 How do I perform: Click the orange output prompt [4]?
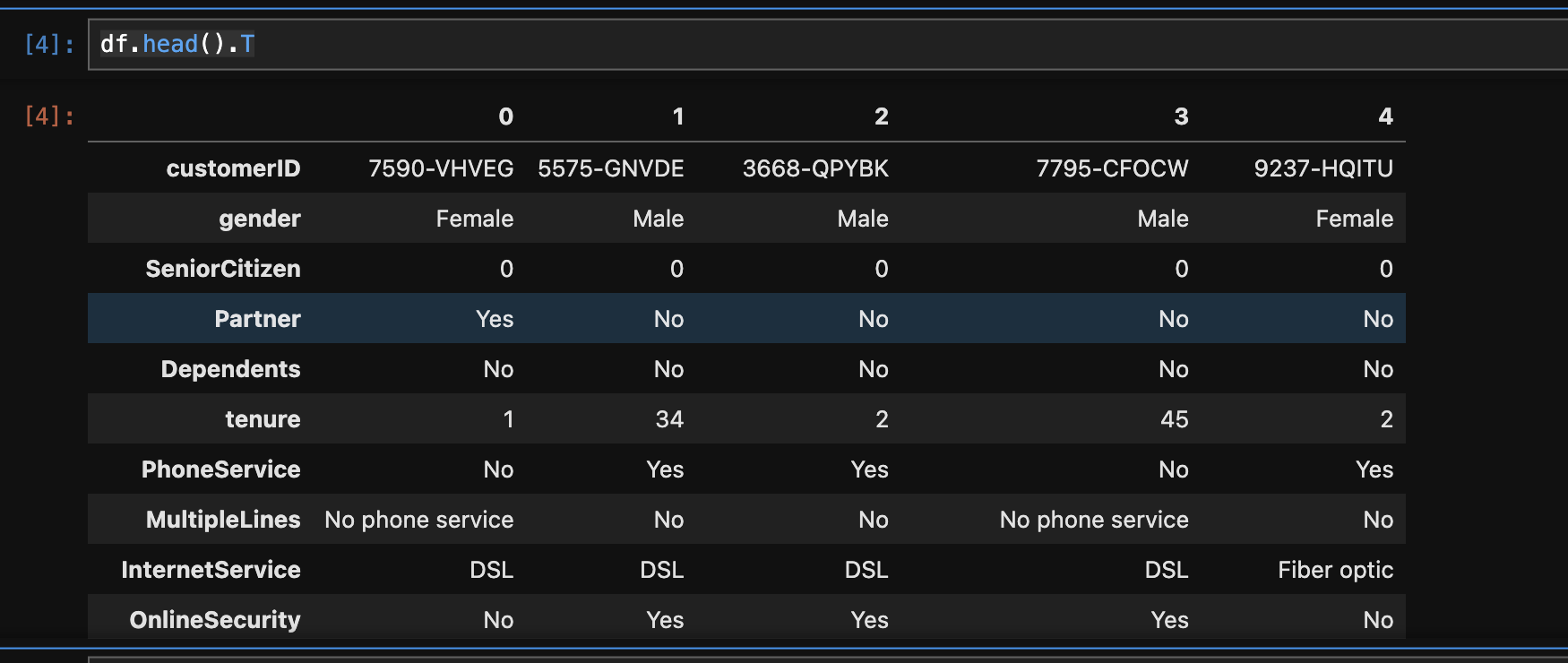click(x=49, y=116)
